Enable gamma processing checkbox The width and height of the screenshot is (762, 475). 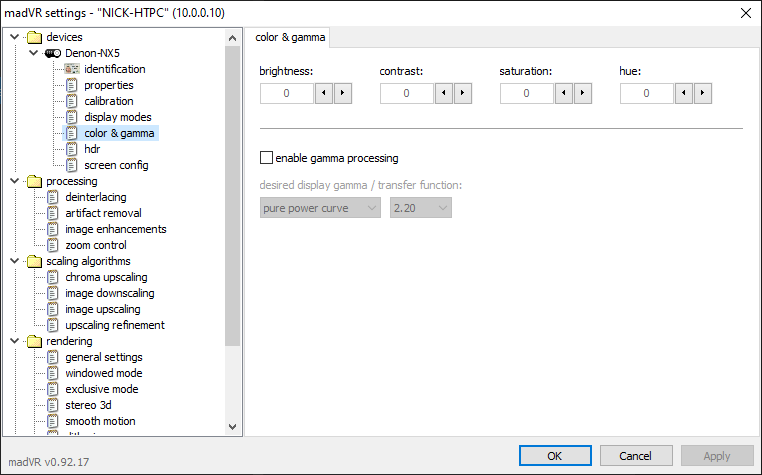[266, 158]
